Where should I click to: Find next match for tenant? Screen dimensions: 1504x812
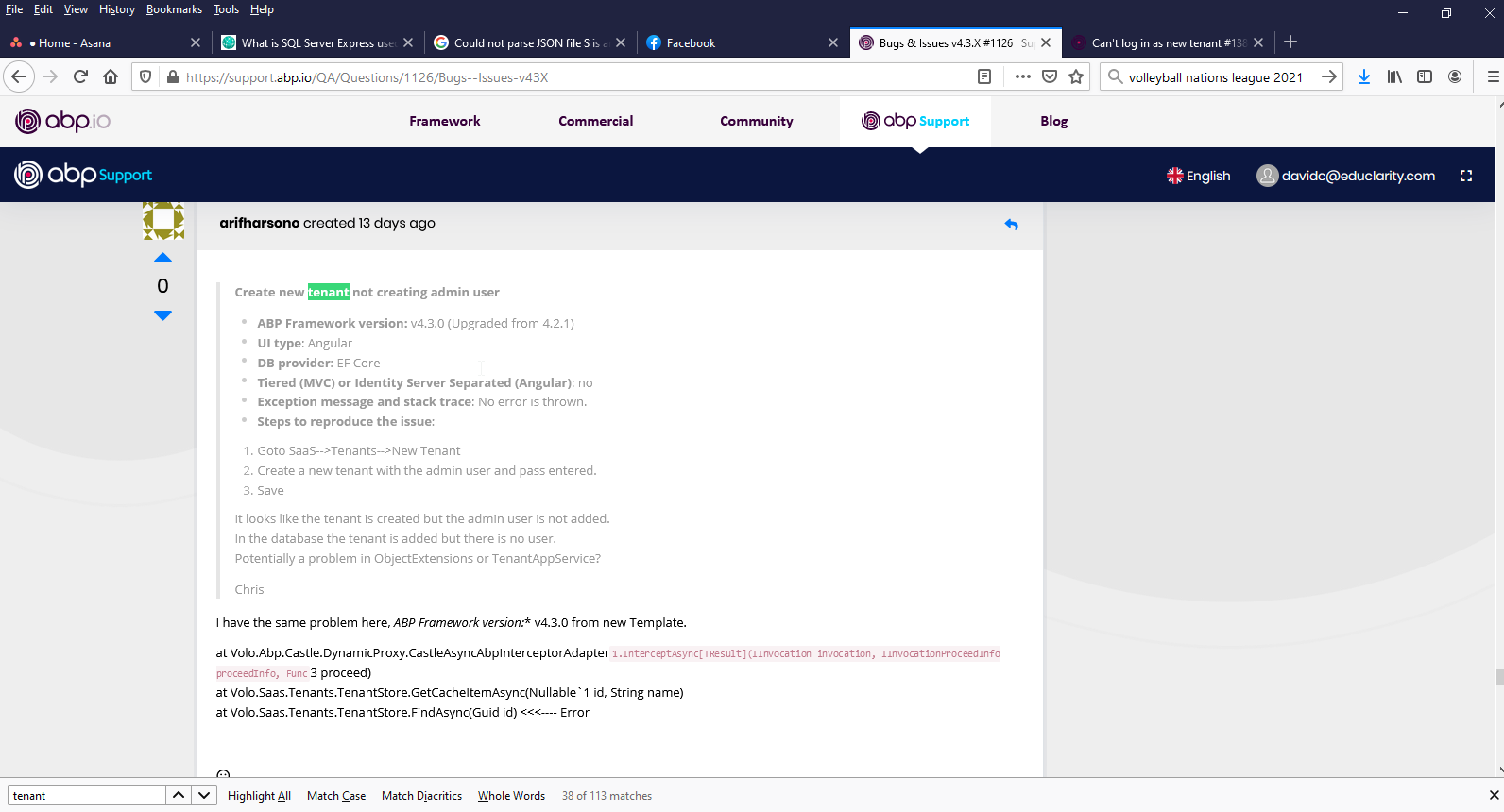(204, 795)
